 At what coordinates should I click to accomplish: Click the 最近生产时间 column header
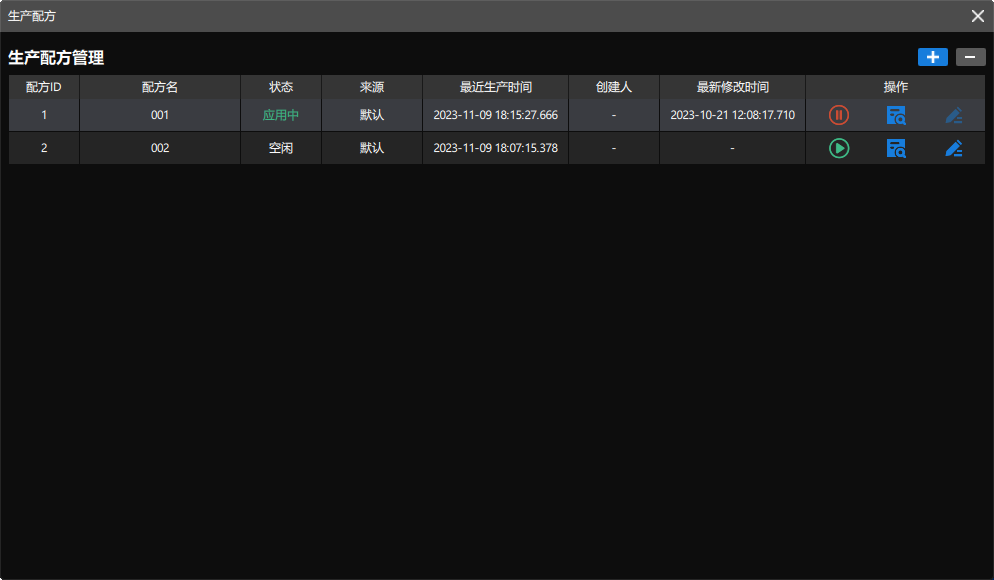point(495,87)
